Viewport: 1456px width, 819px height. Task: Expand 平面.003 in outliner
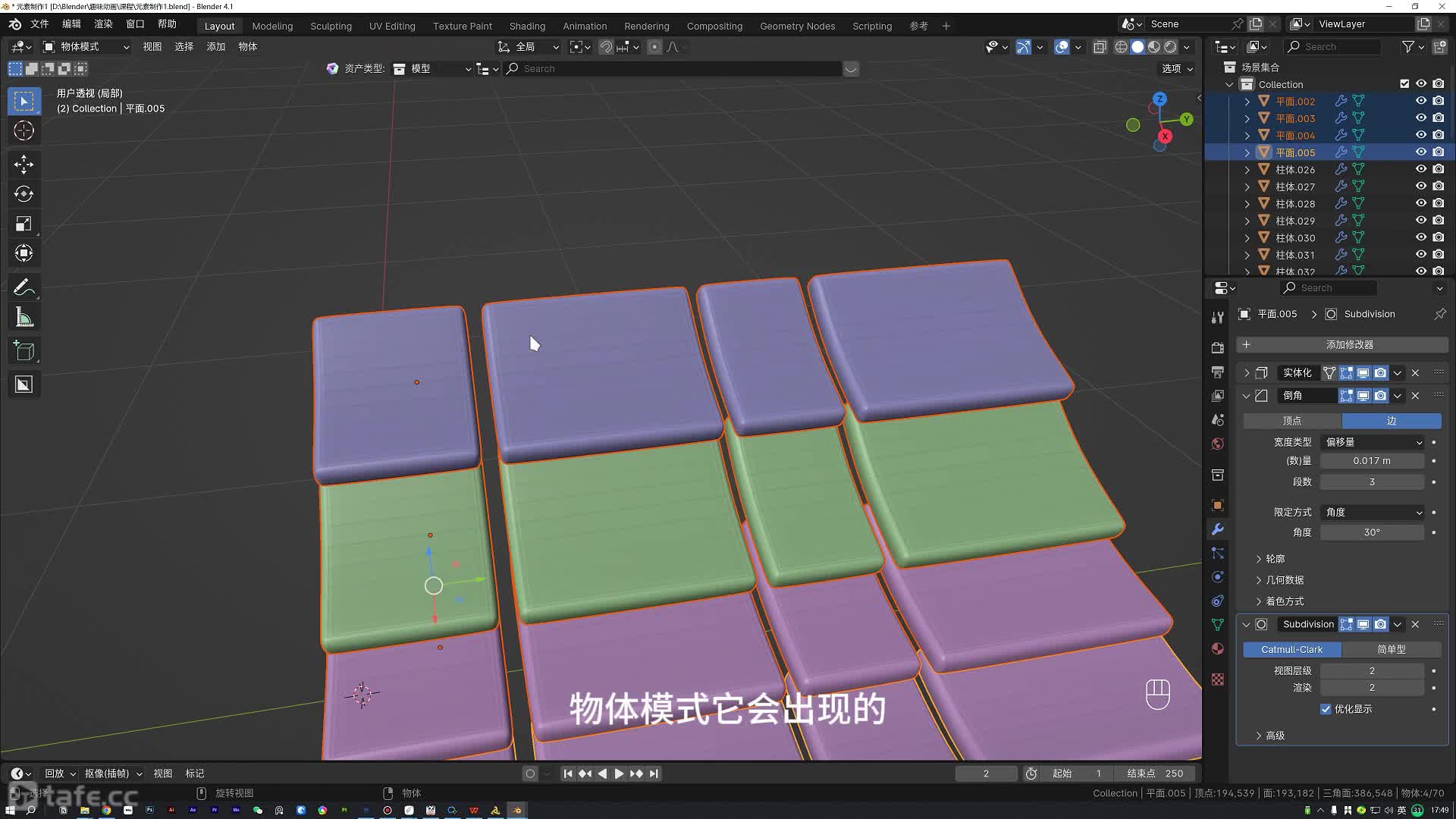point(1247,118)
